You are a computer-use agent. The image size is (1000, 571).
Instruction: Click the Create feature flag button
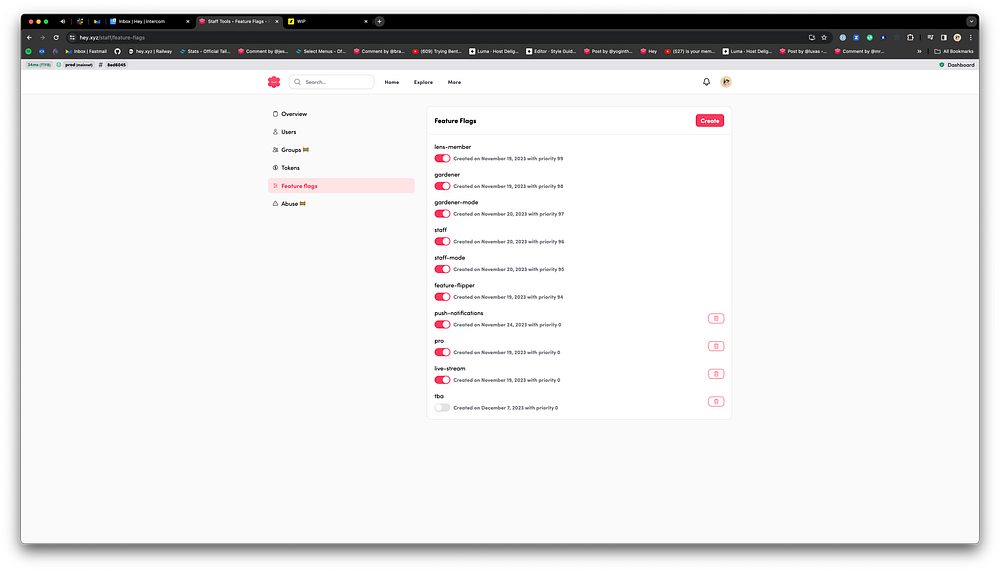(x=709, y=121)
